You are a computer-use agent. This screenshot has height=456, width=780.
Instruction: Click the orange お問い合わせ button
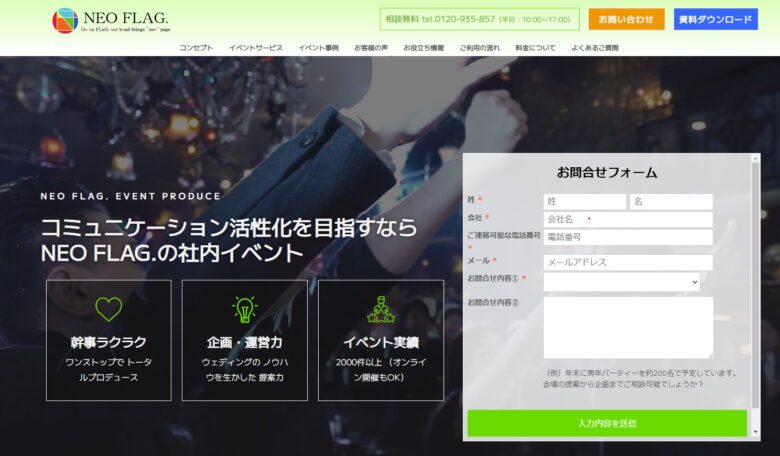click(x=626, y=19)
